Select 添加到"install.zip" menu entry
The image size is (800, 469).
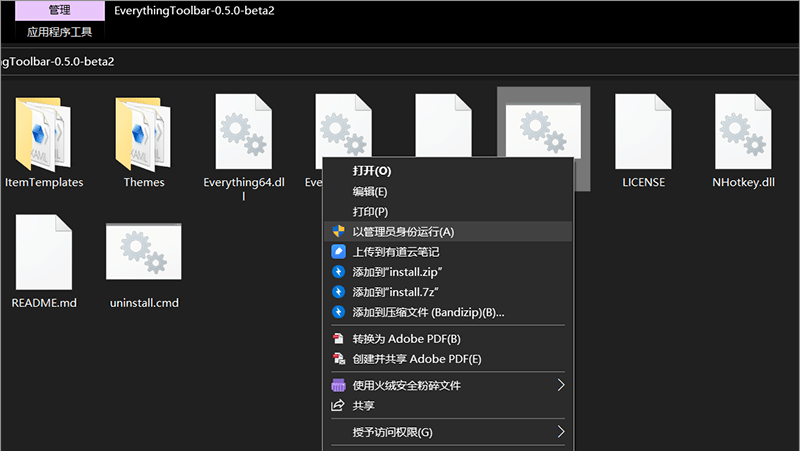click(448, 271)
